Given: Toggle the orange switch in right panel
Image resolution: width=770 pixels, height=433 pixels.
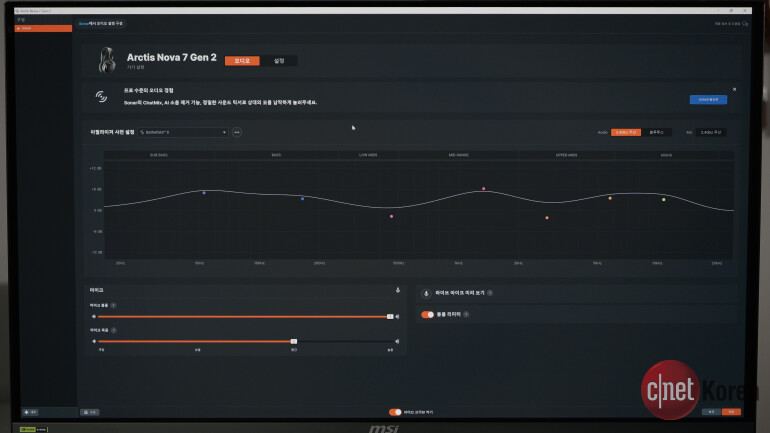Looking at the screenshot, I should tap(427, 314).
